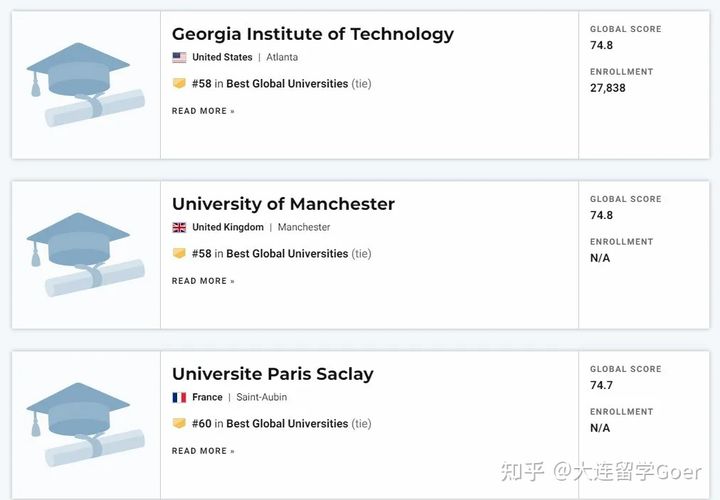
Task: Click the United States flag icon
Action: coord(179,57)
